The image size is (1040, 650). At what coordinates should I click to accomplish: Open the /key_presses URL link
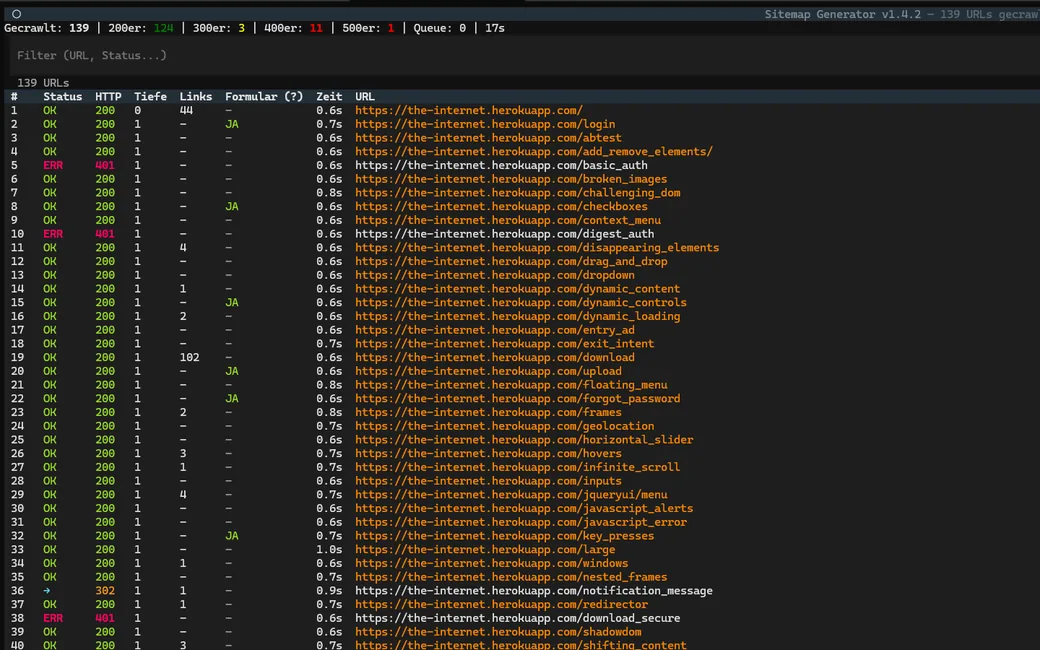pyautogui.click(x=505, y=535)
